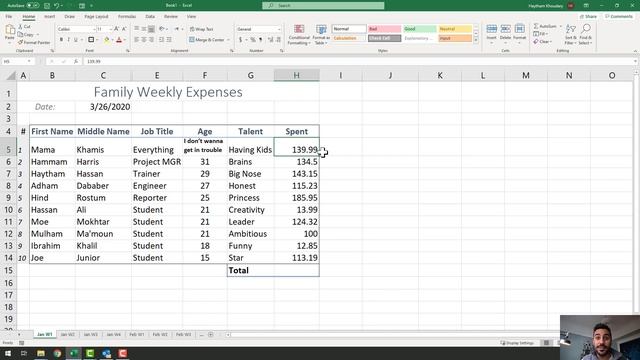This screenshot has width=640, height=360.
Task: Toggle Underline formatting
Action: point(76,40)
